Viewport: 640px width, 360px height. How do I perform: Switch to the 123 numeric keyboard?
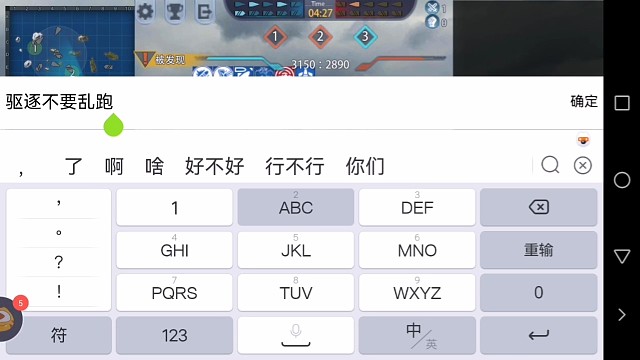pos(174,335)
